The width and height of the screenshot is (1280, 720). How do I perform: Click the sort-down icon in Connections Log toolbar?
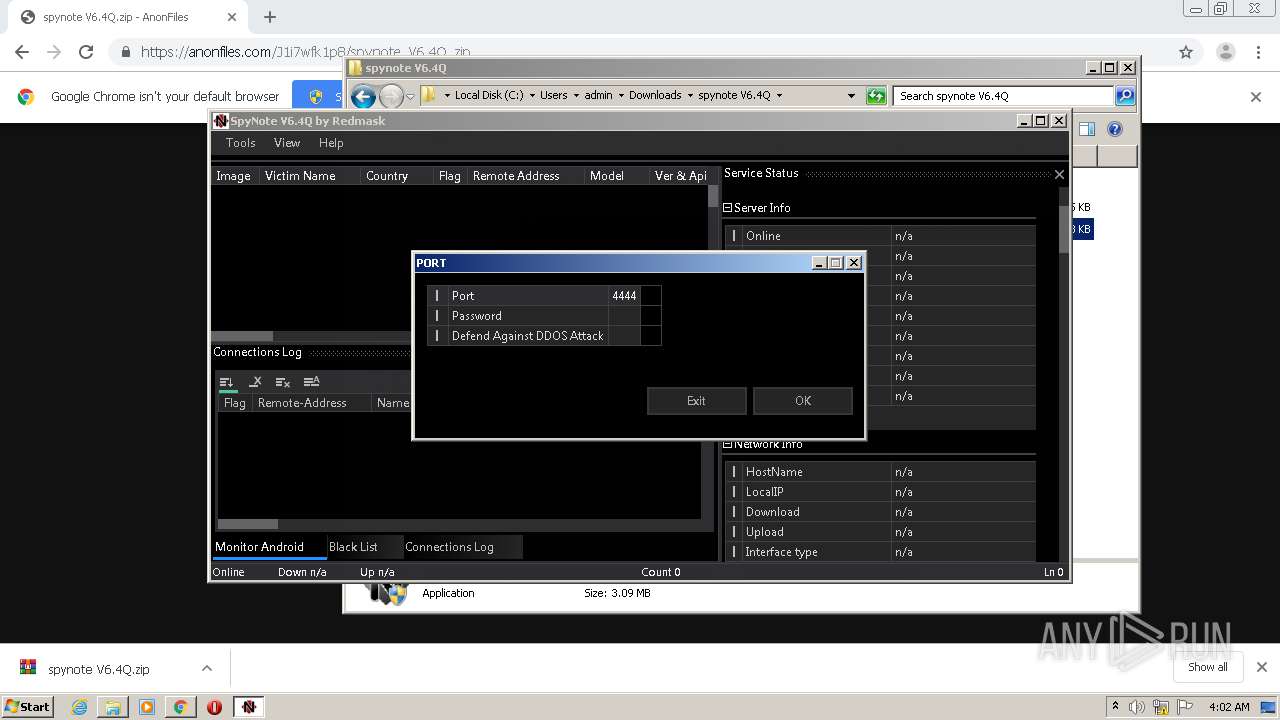(x=227, y=382)
